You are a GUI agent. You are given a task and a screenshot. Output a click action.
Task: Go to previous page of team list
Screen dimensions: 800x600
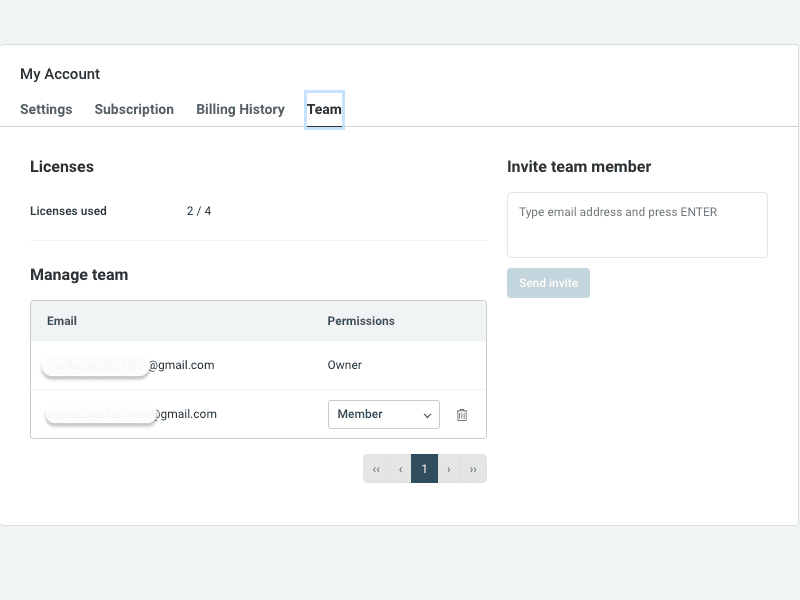(400, 469)
